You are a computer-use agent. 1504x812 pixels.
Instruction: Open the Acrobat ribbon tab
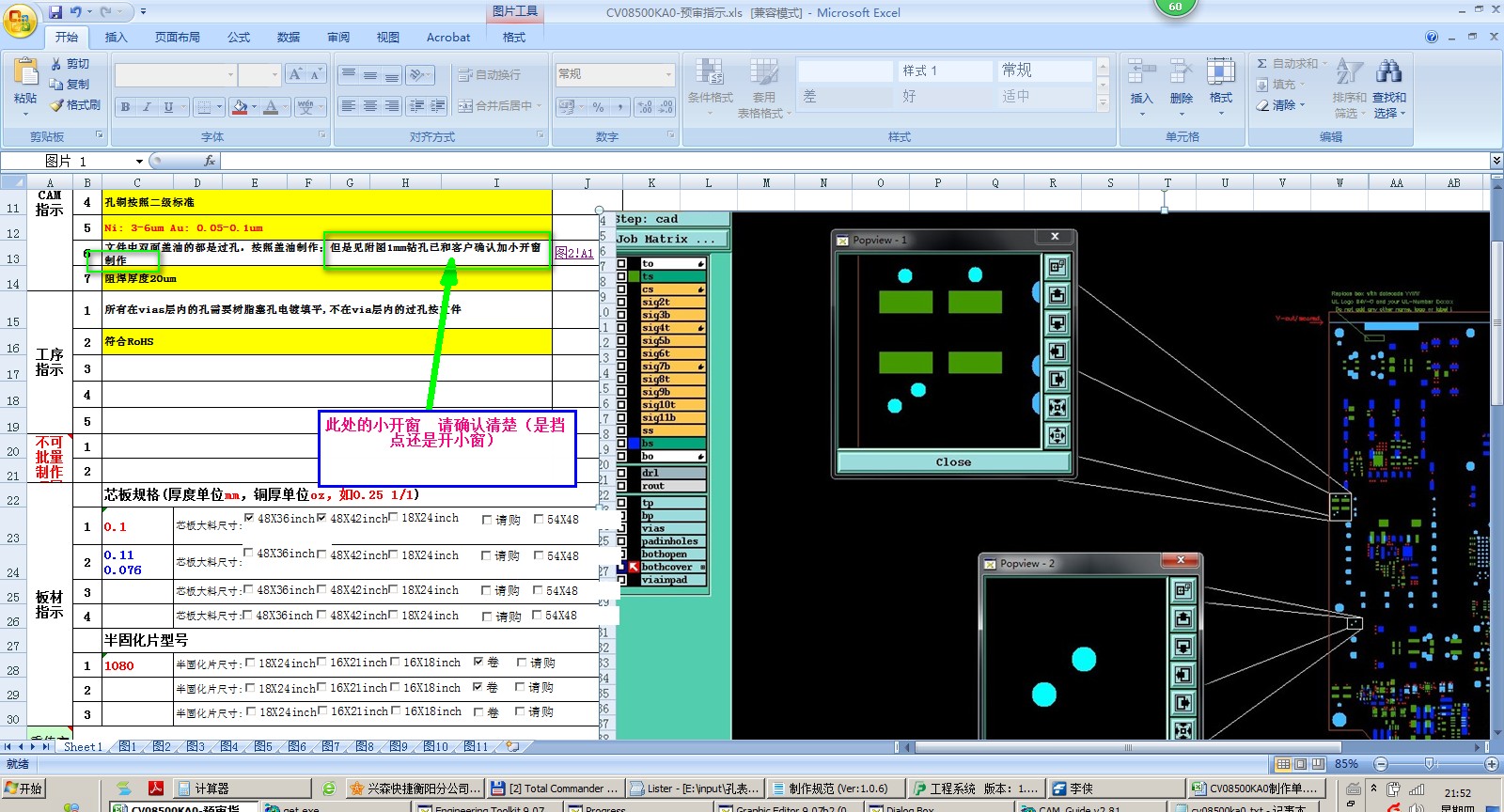(x=448, y=38)
